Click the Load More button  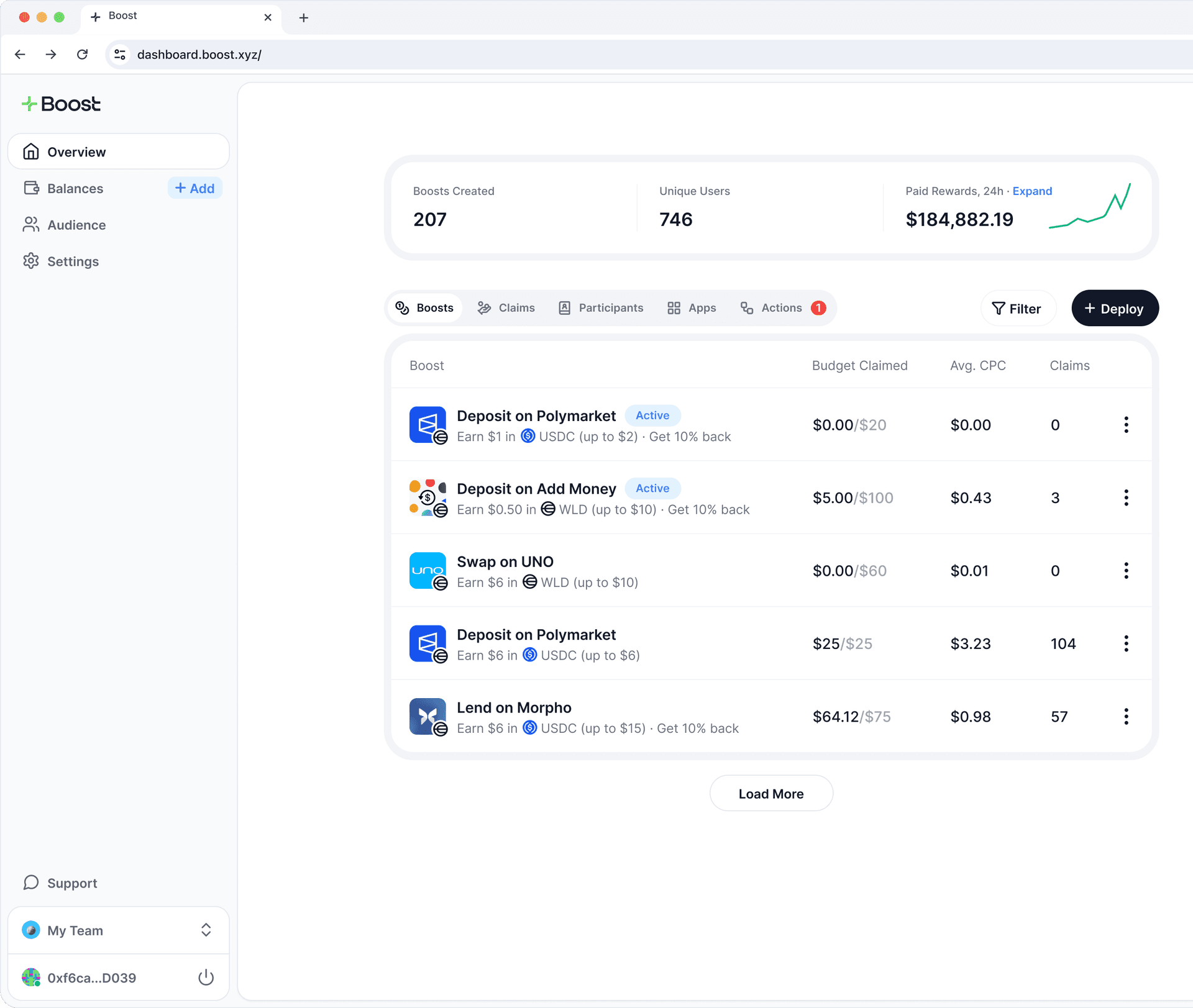point(770,793)
